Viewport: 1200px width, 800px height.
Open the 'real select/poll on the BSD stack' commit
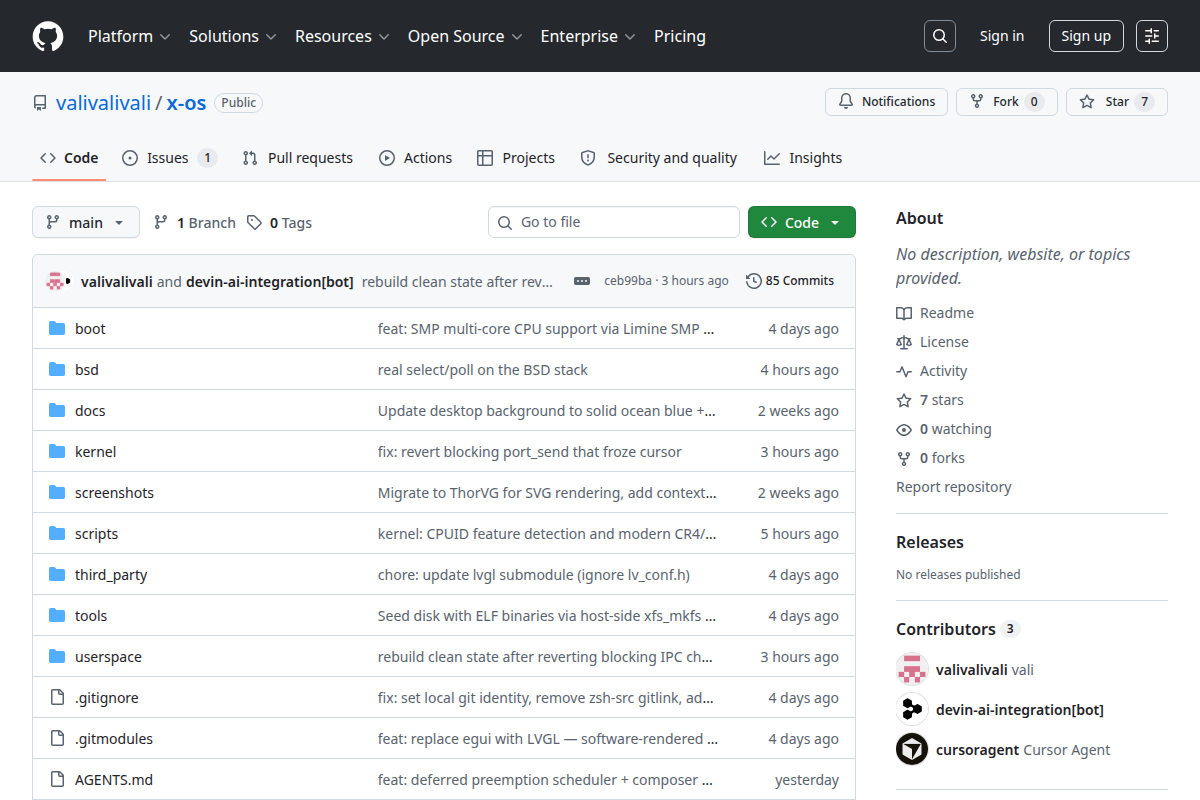coord(483,370)
